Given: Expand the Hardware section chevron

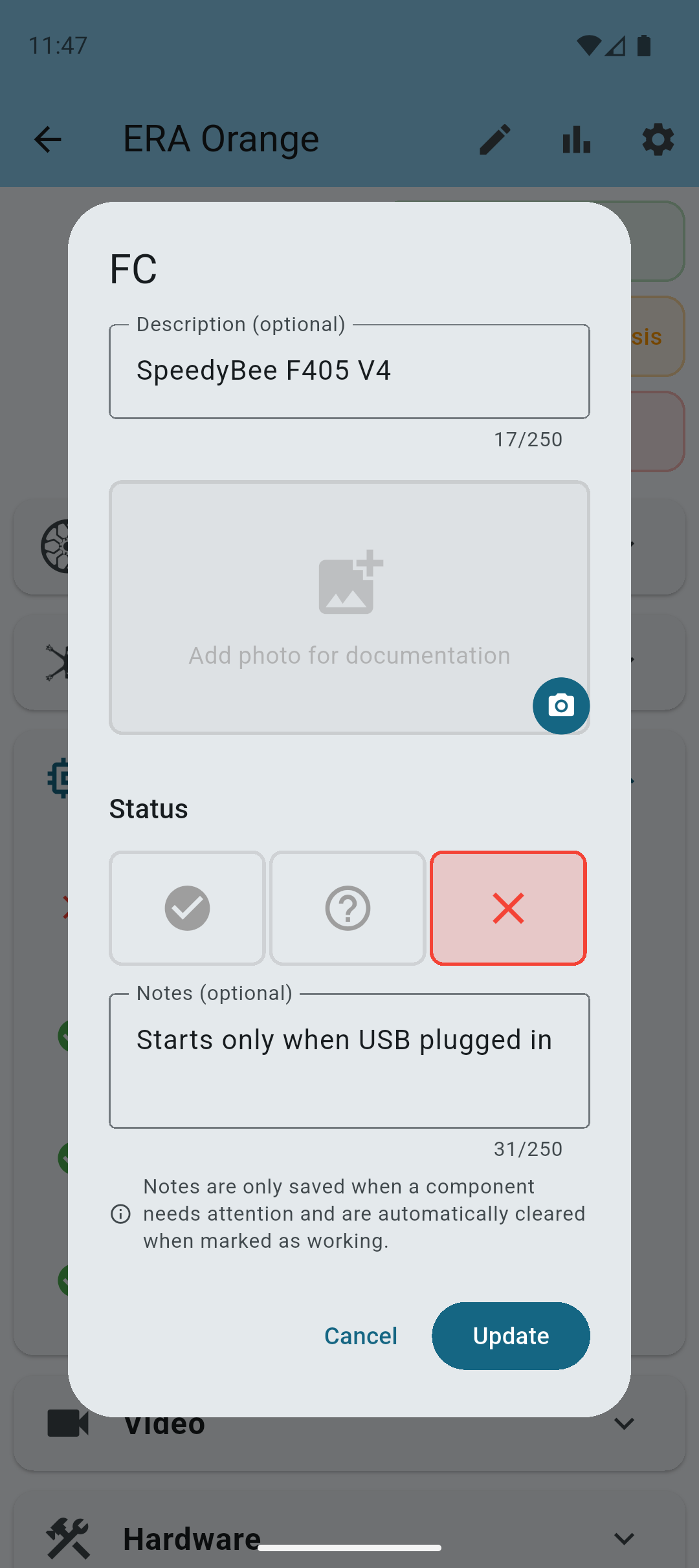Looking at the screenshot, I should pyautogui.click(x=624, y=1538).
